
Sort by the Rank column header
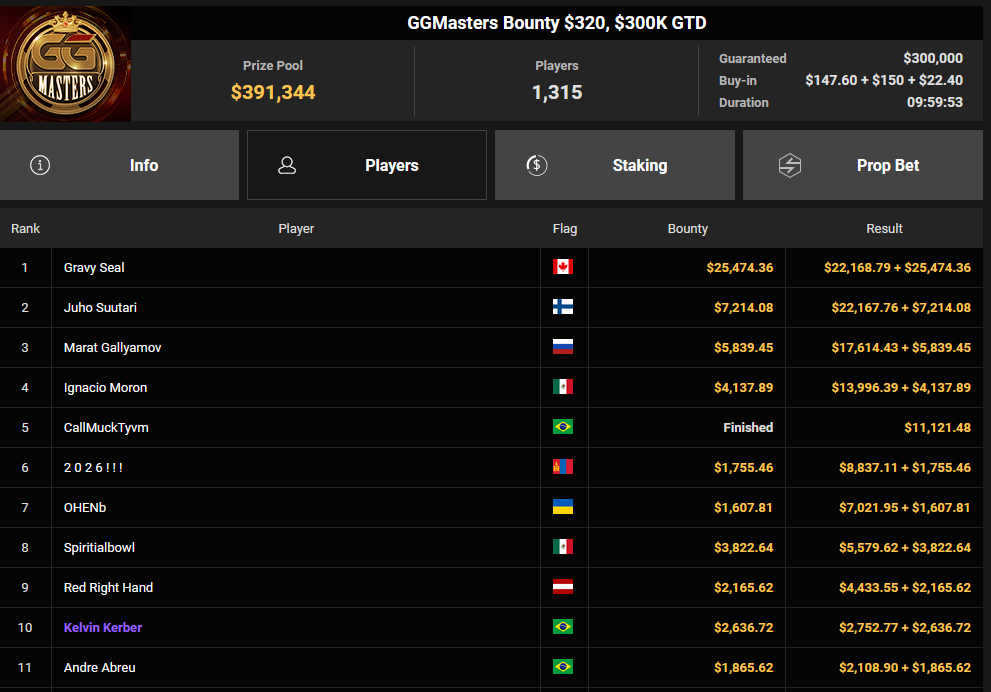coord(26,229)
